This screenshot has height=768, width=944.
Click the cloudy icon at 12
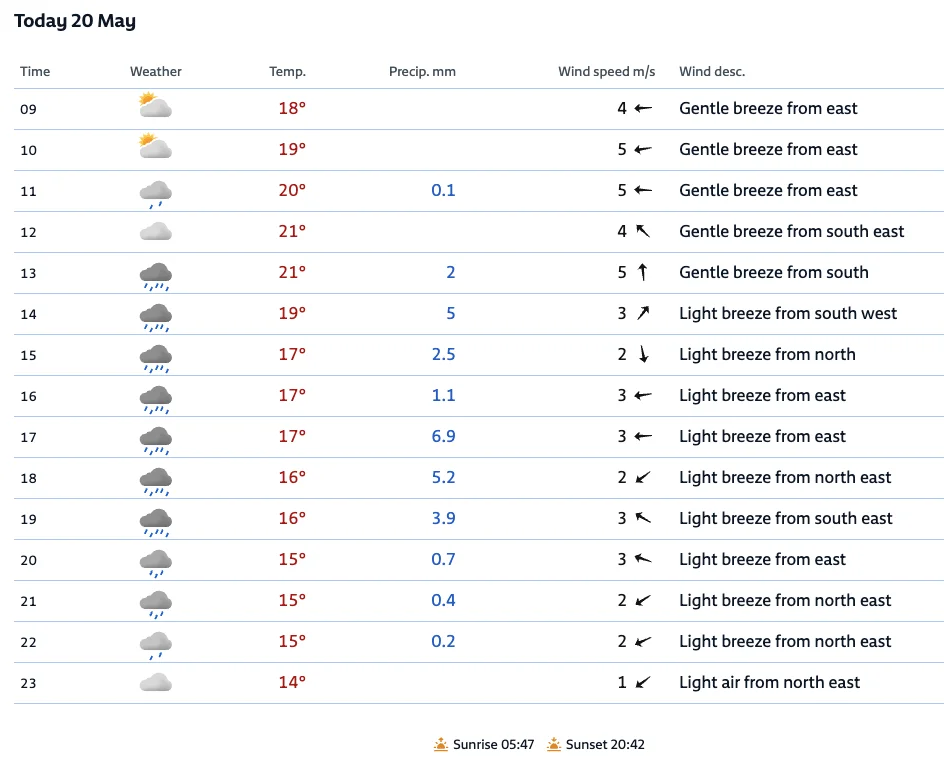tap(155, 231)
